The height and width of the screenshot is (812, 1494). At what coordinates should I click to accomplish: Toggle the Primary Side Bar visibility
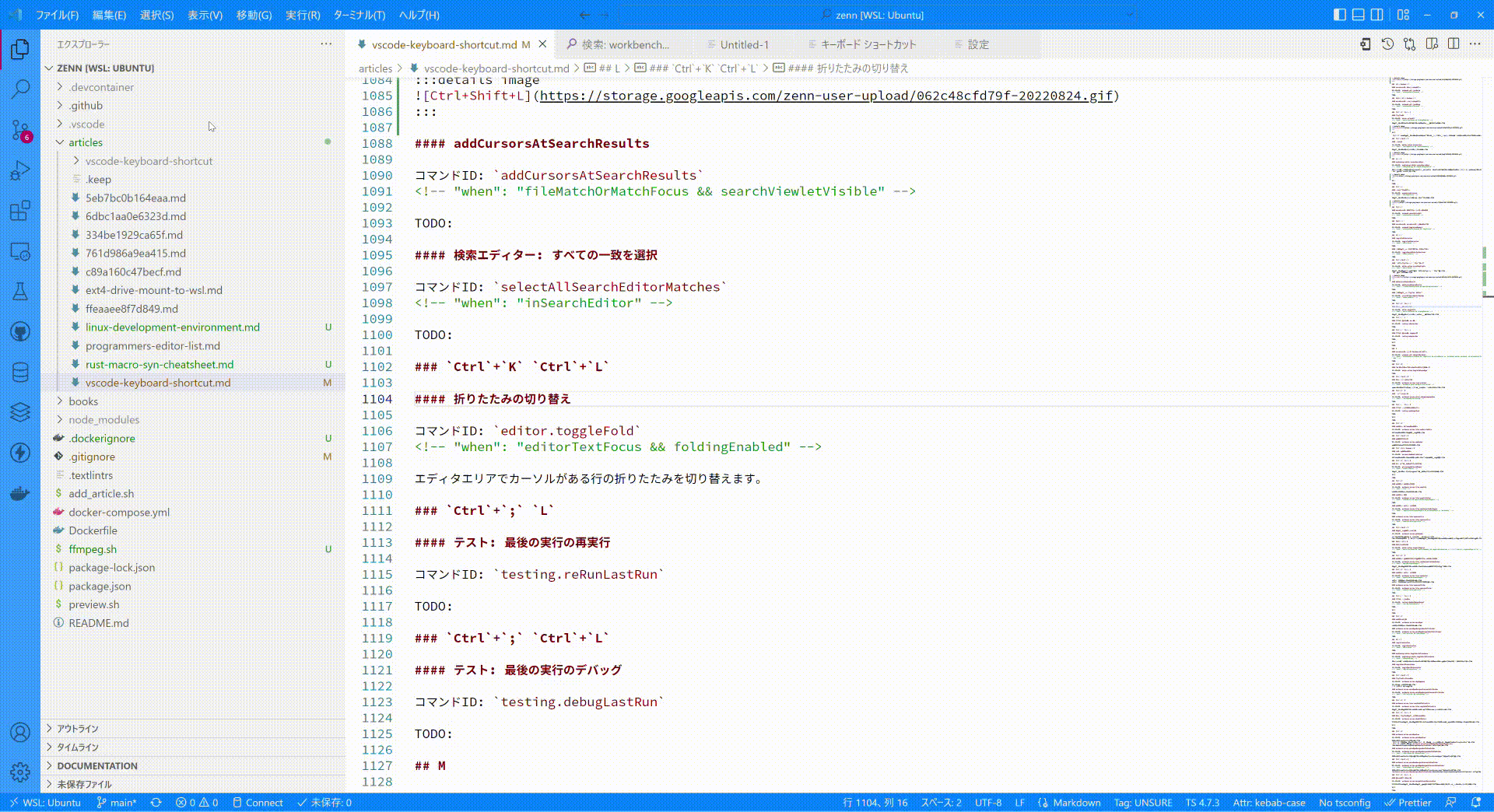pos(1339,15)
